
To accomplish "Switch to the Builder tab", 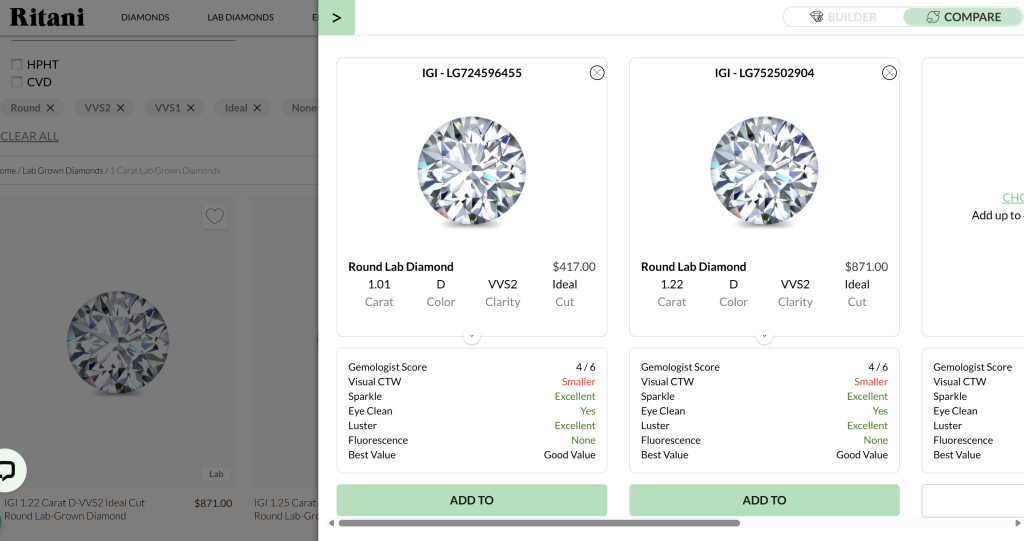I will (x=843, y=17).
